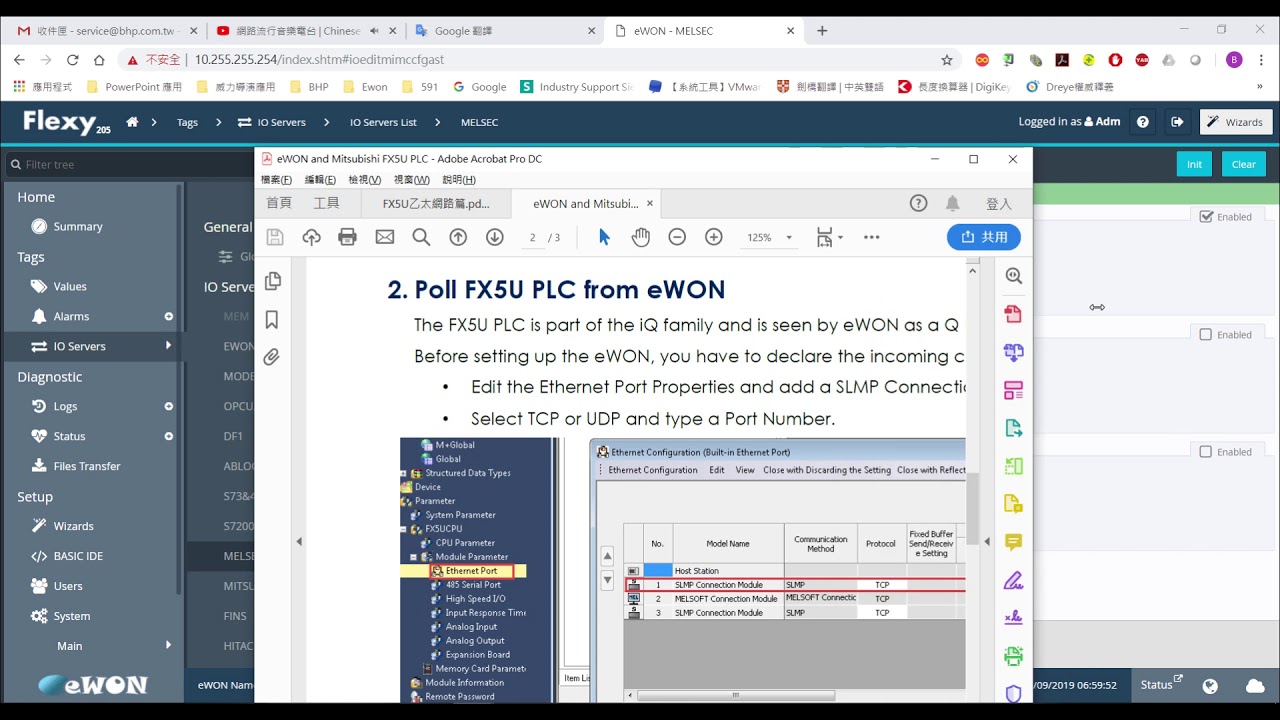
Task: Click the 登入 sign-in link in Acrobat
Action: [x=999, y=204]
